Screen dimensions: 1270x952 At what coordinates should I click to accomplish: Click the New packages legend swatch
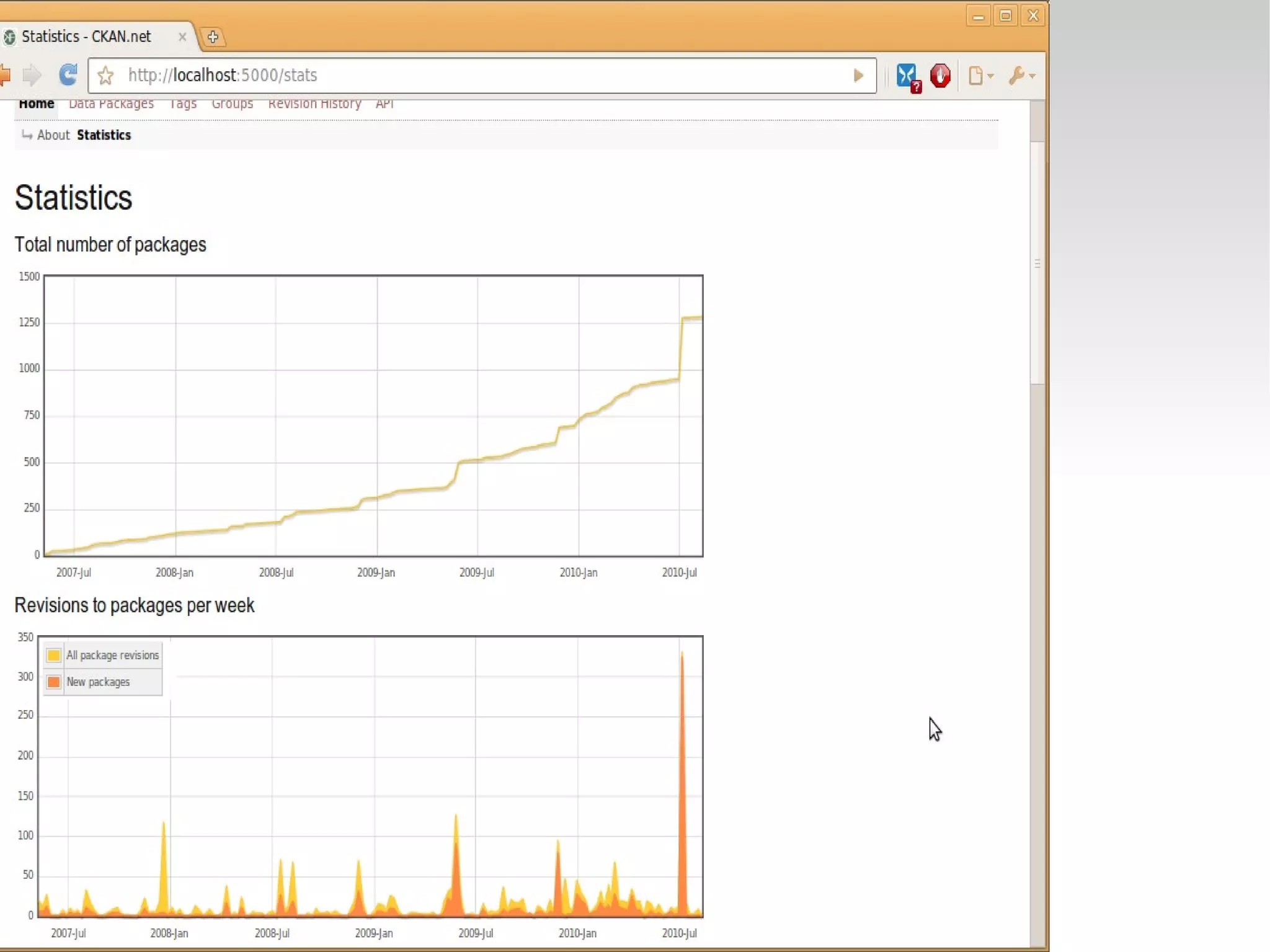pyautogui.click(x=54, y=682)
